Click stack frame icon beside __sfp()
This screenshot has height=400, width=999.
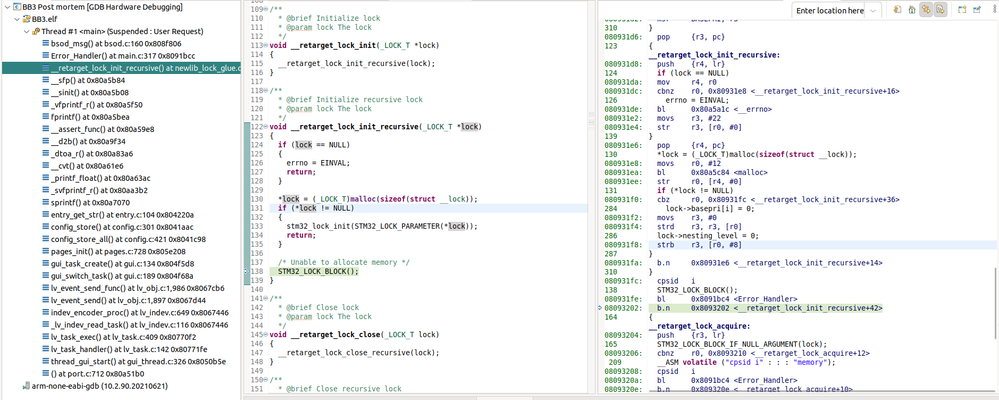click(x=46, y=80)
